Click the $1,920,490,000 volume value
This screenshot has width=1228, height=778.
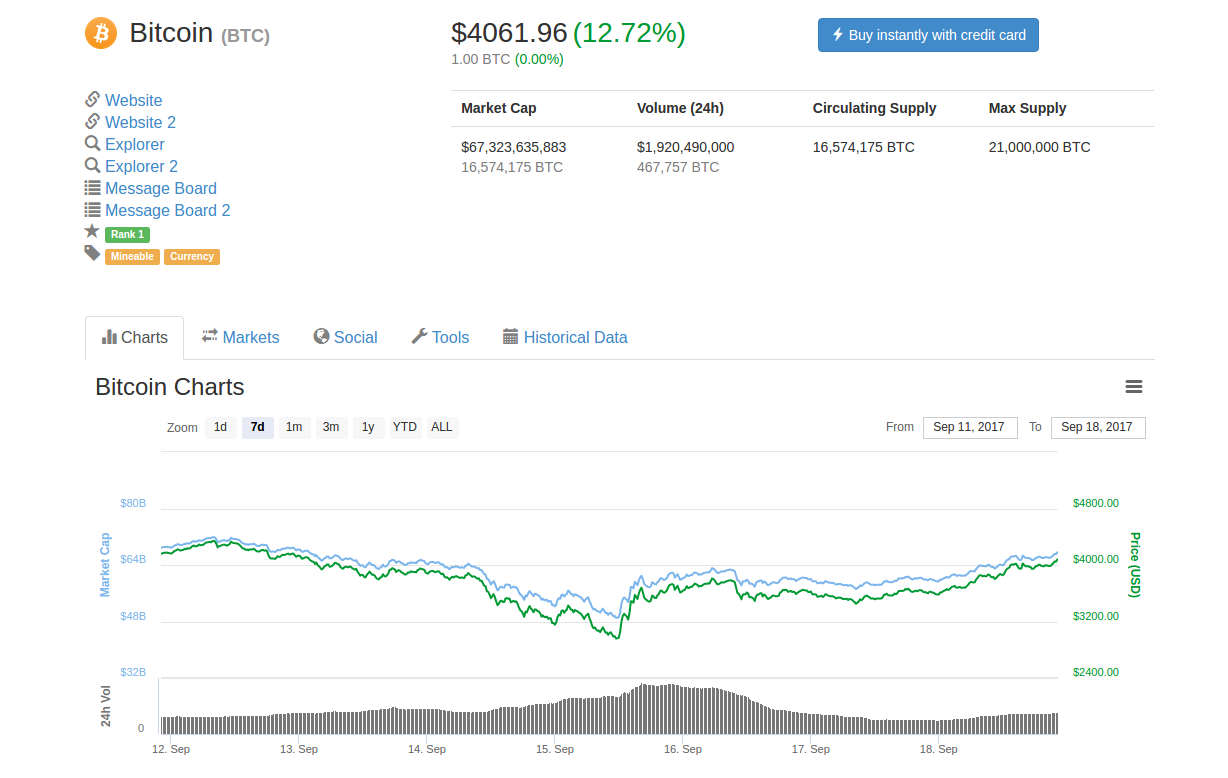[x=685, y=147]
